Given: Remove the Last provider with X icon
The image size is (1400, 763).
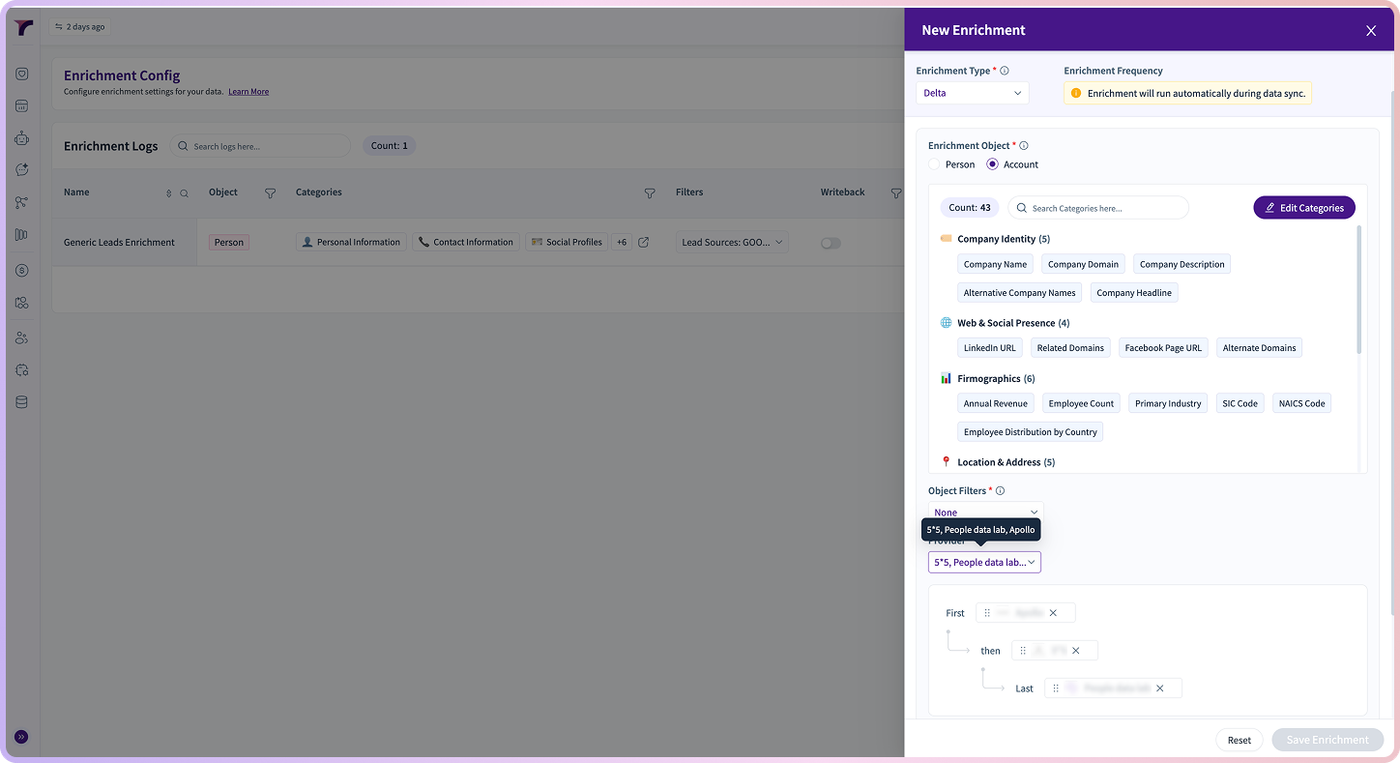Looking at the screenshot, I should (x=1160, y=688).
